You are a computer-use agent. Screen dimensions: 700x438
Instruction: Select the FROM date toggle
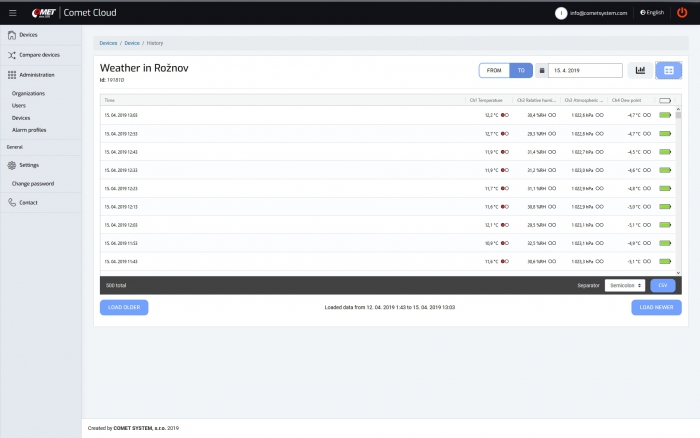click(493, 70)
